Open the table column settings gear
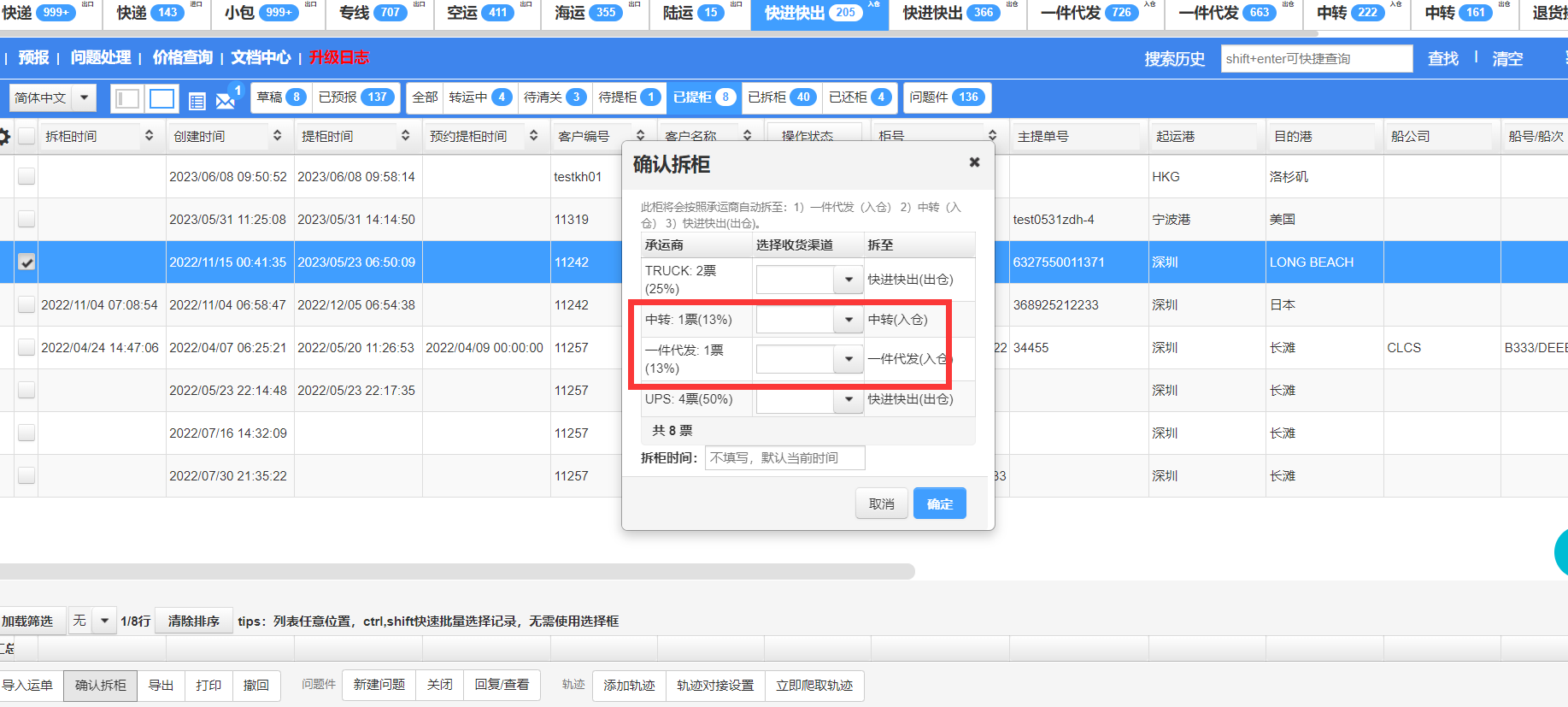Image resolution: width=1568 pixels, height=707 pixels. coord(4,137)
